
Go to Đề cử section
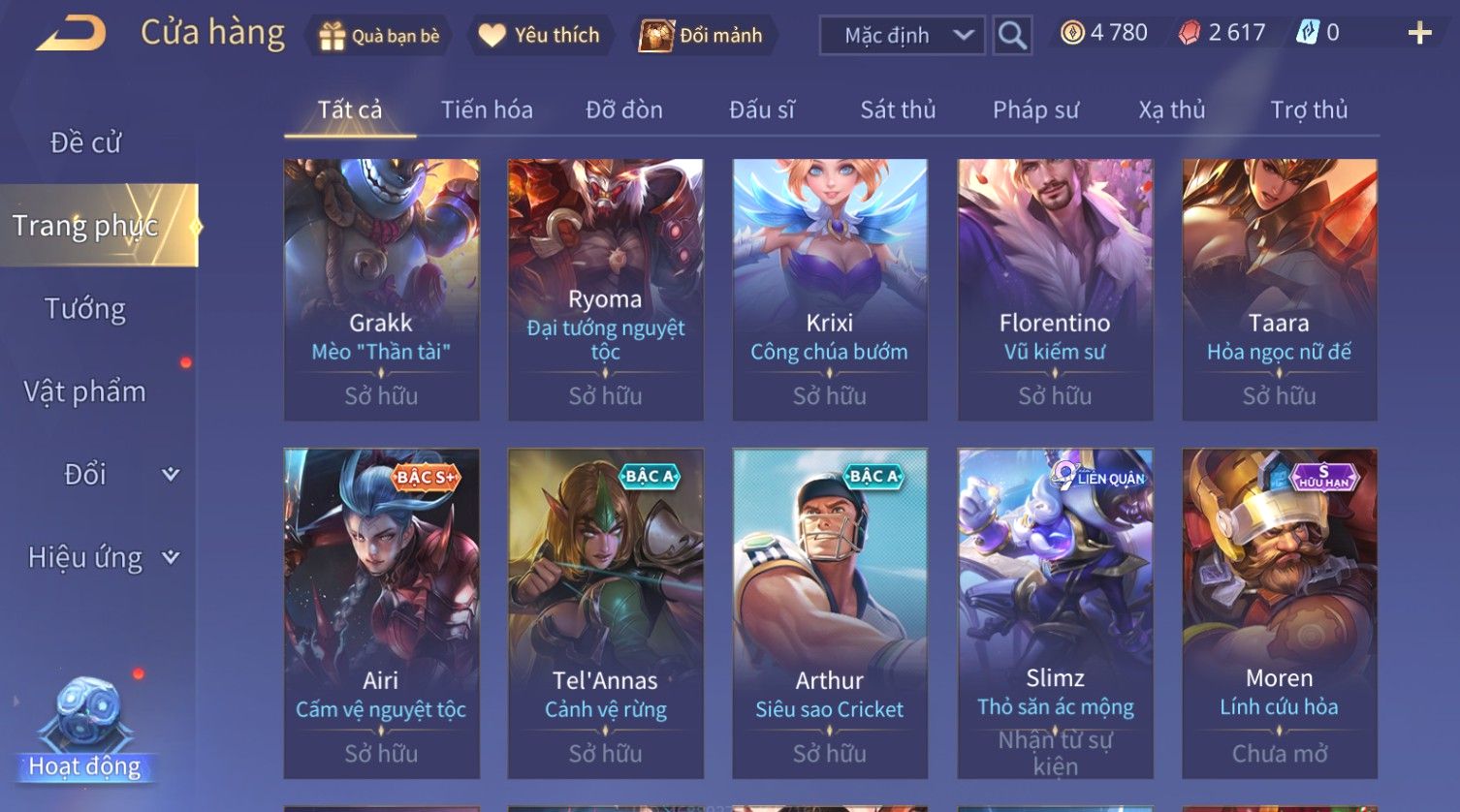tap(85, 142)
